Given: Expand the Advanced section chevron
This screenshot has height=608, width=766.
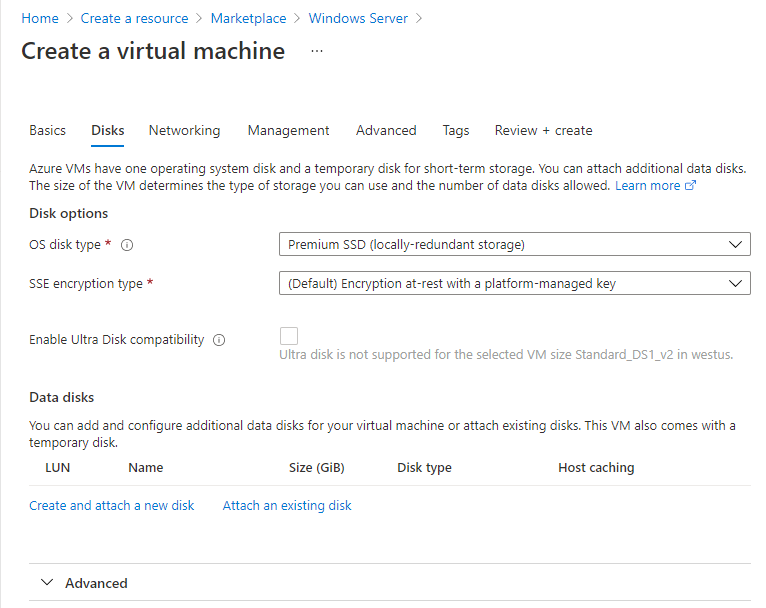Looking at the screenshot, I should pos(47,583).
